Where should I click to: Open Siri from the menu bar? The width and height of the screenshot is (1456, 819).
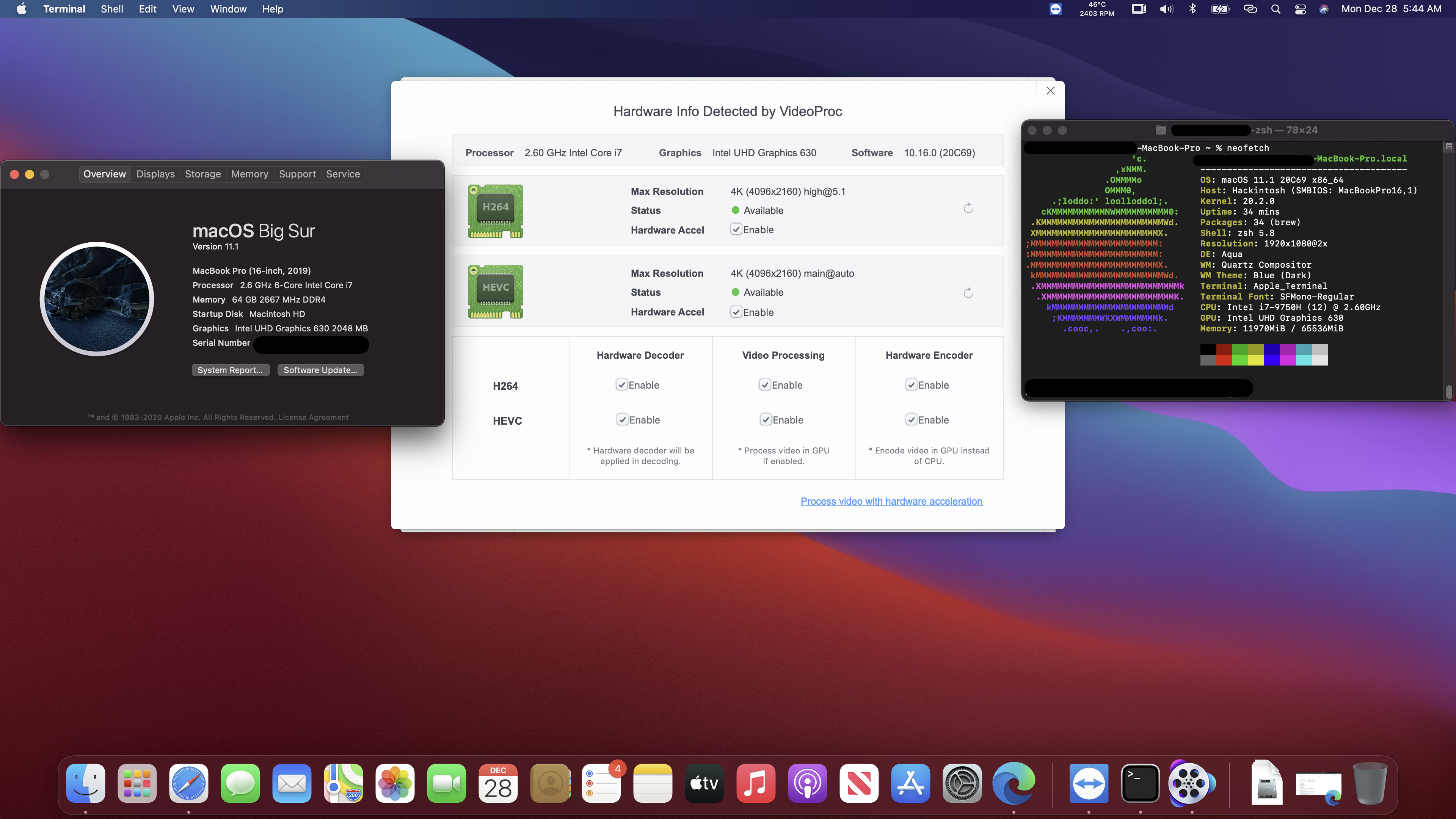[1324, 9]
